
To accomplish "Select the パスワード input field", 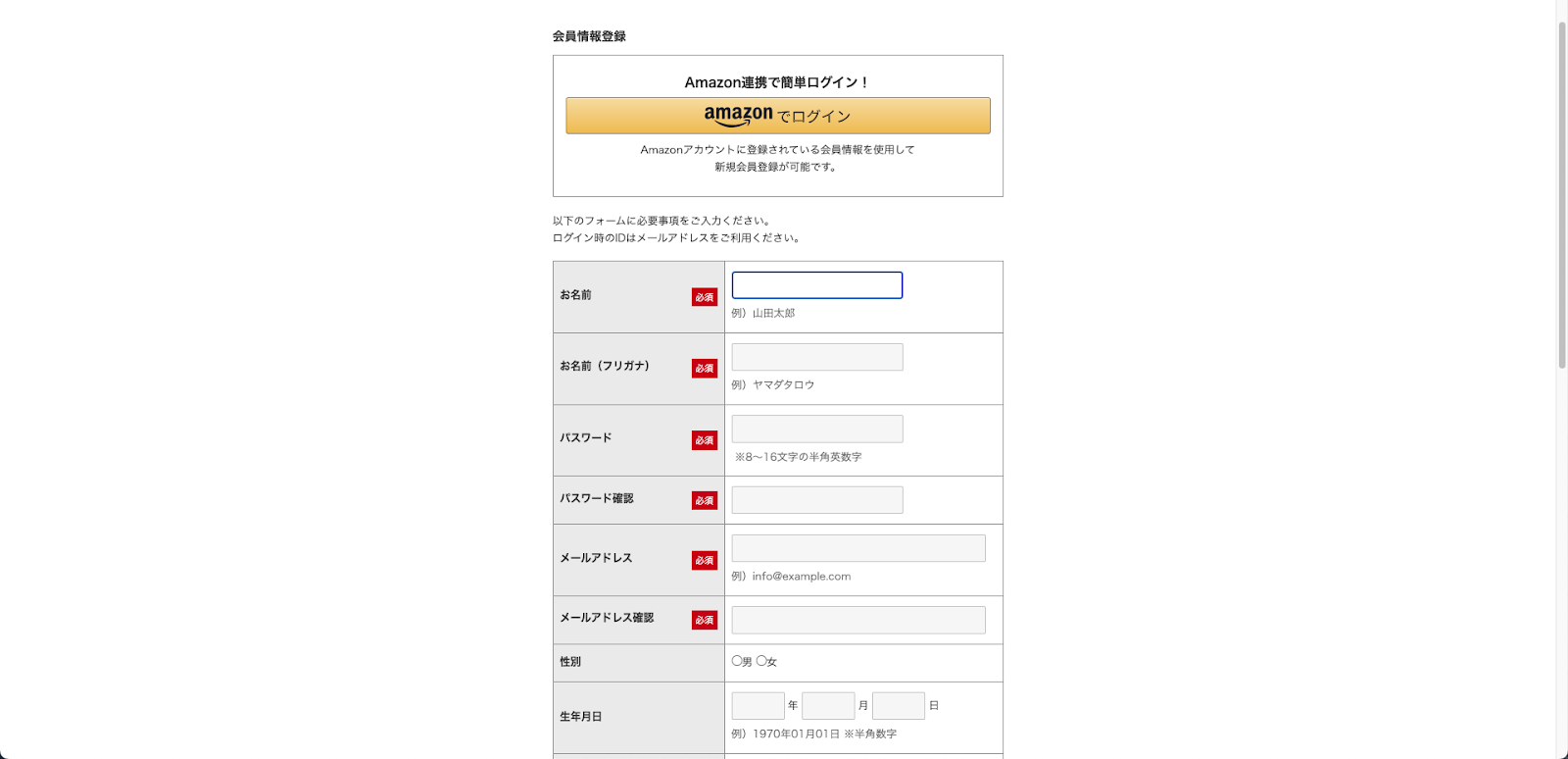I will [817, 429].
